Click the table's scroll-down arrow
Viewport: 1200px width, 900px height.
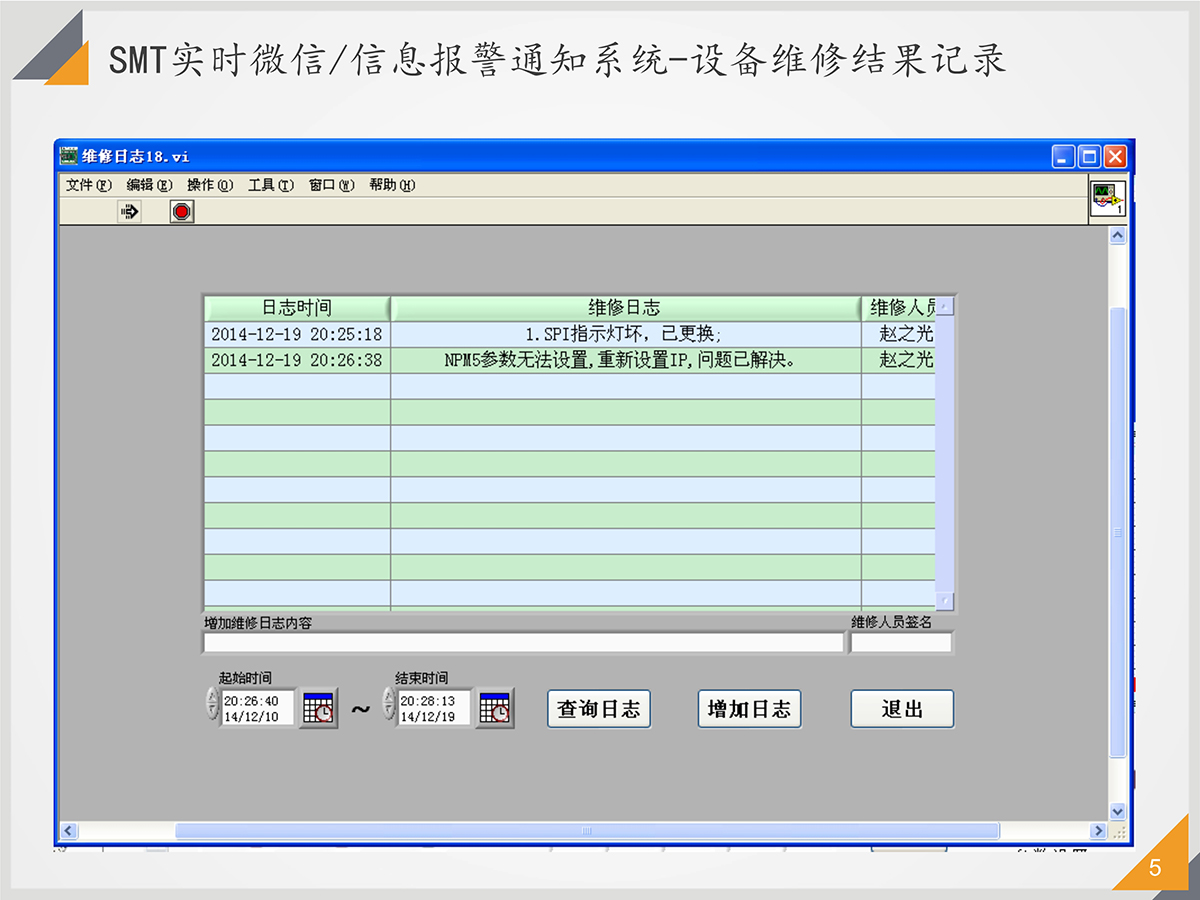click(945, 599)
